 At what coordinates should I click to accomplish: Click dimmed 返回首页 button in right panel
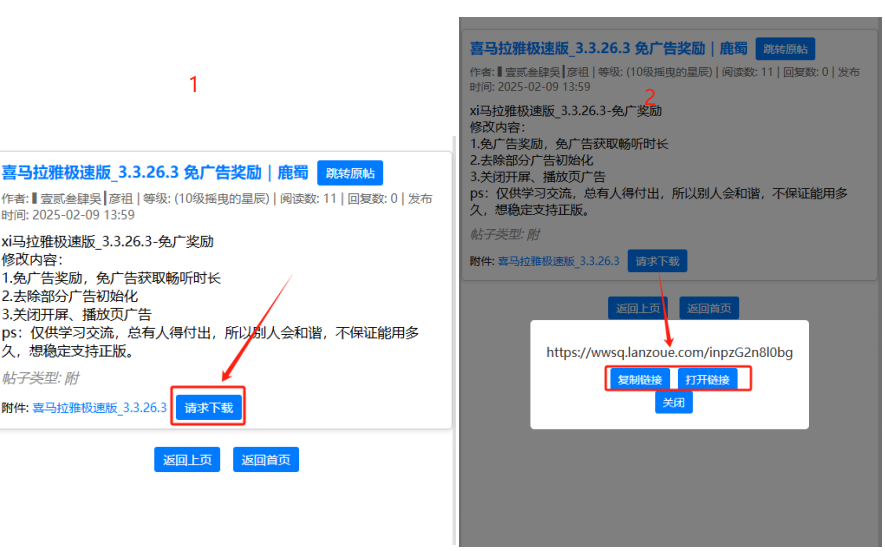tap(709, 308)
